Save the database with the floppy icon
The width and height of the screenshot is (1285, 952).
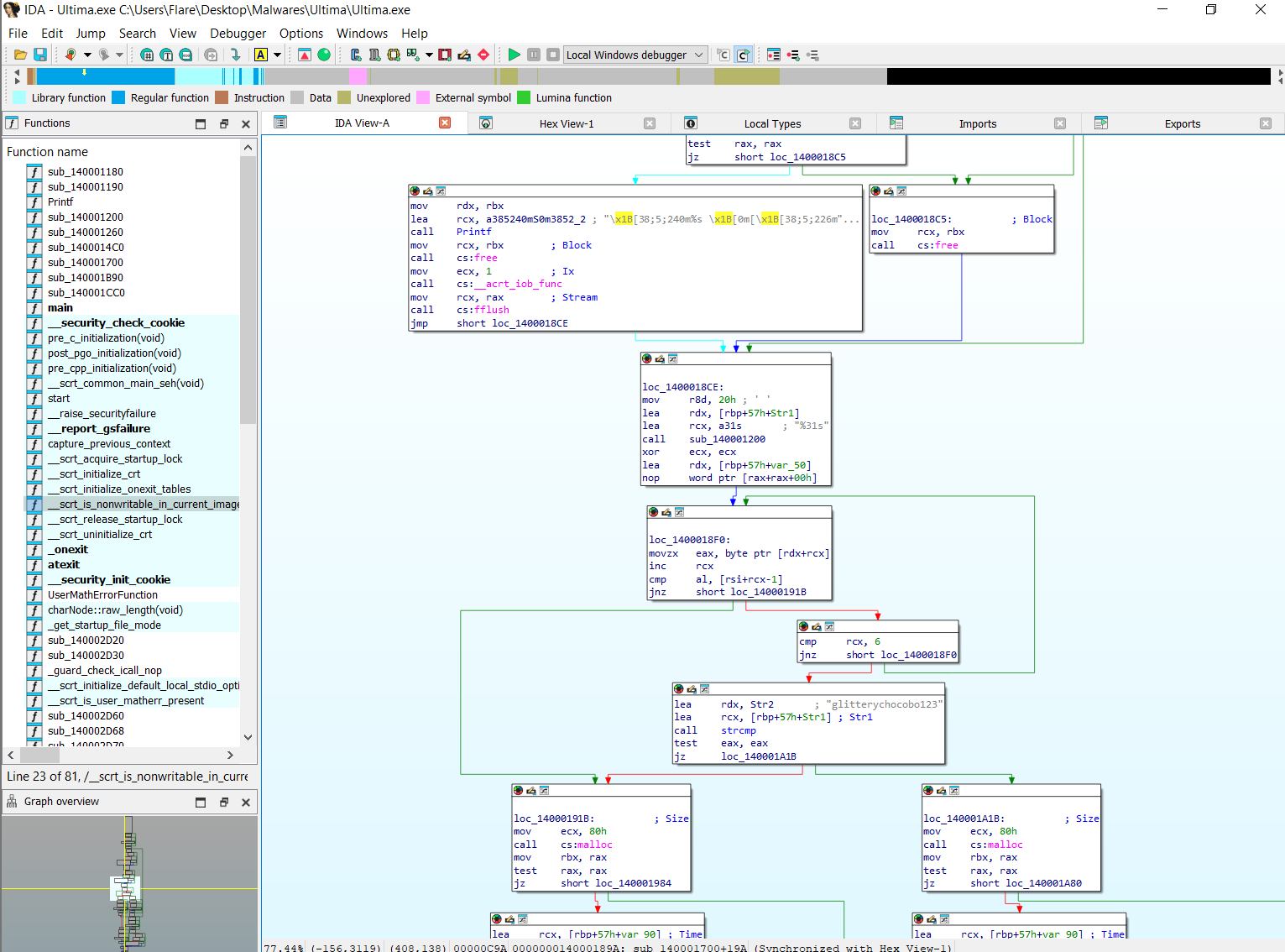[39, 55]
